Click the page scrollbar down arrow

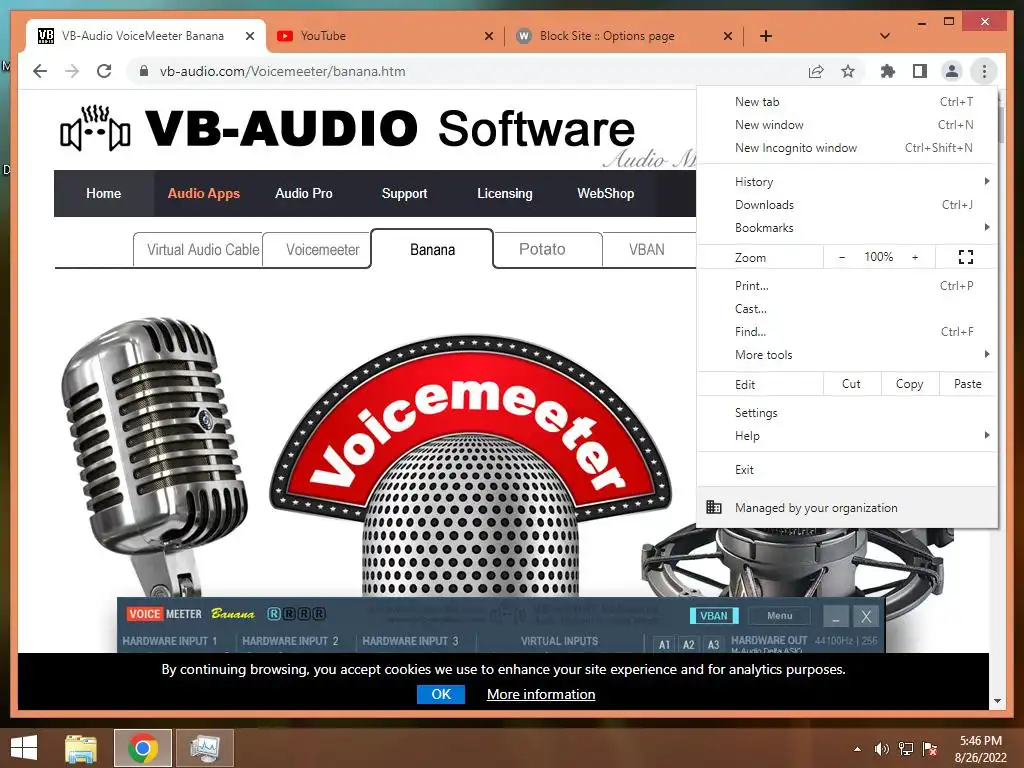click(x=997, y=701)
